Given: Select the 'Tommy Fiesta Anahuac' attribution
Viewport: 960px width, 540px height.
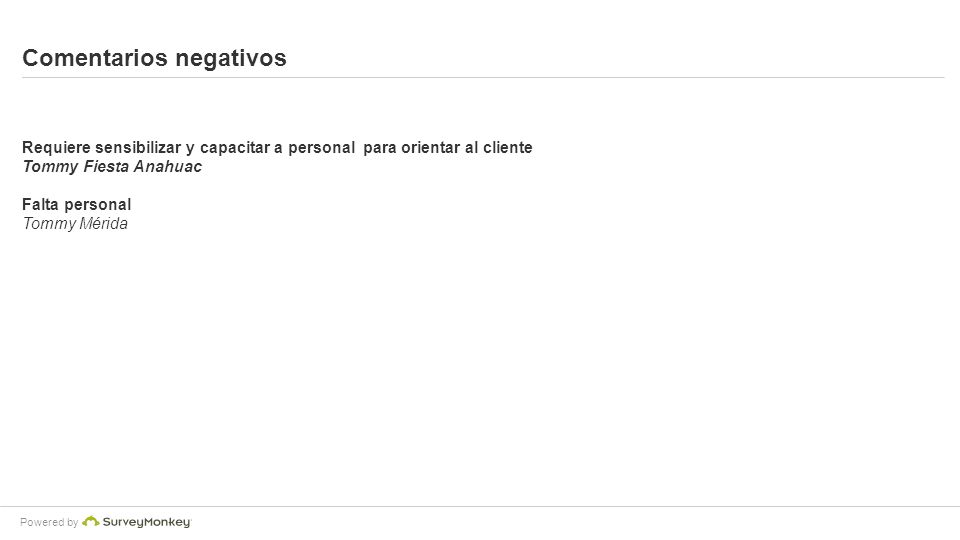Looking at the screenshot, I should point(112,167).
